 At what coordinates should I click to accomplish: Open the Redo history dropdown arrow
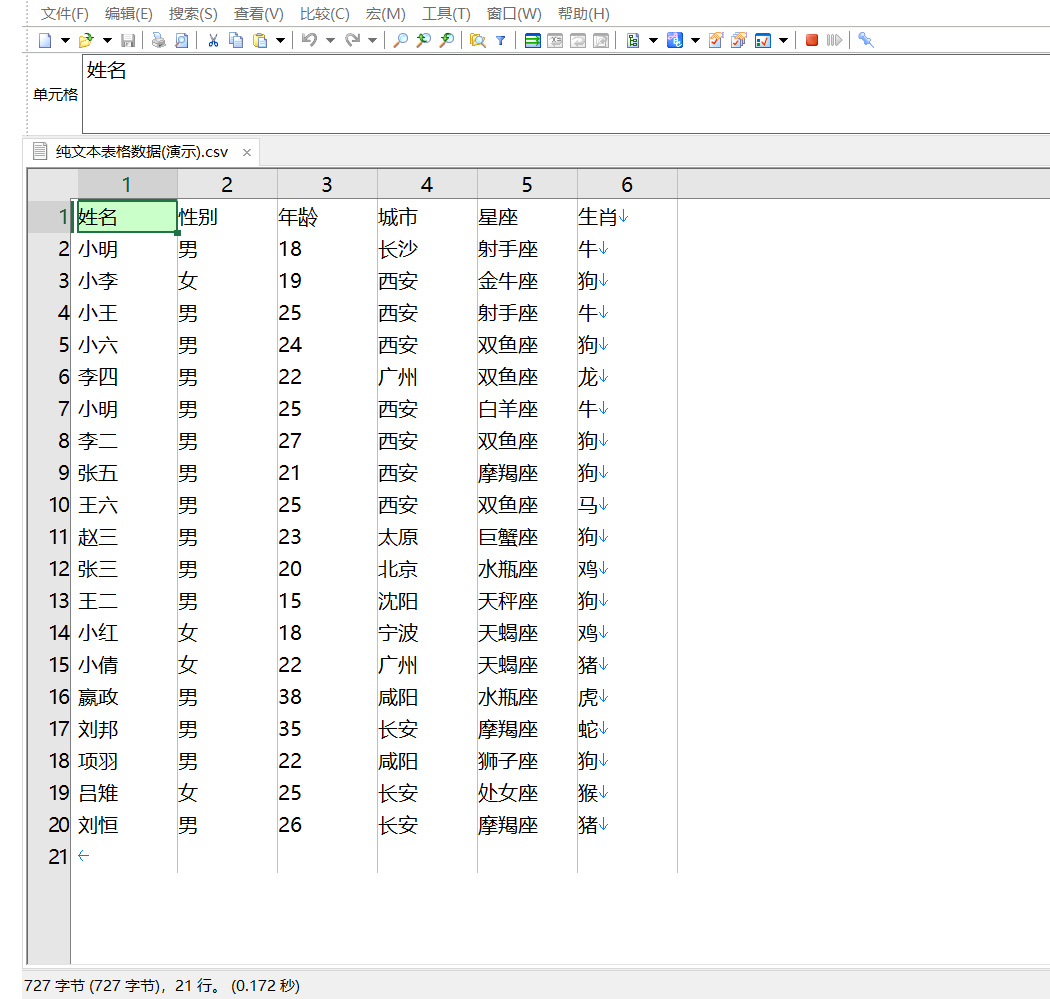[372, 40]
